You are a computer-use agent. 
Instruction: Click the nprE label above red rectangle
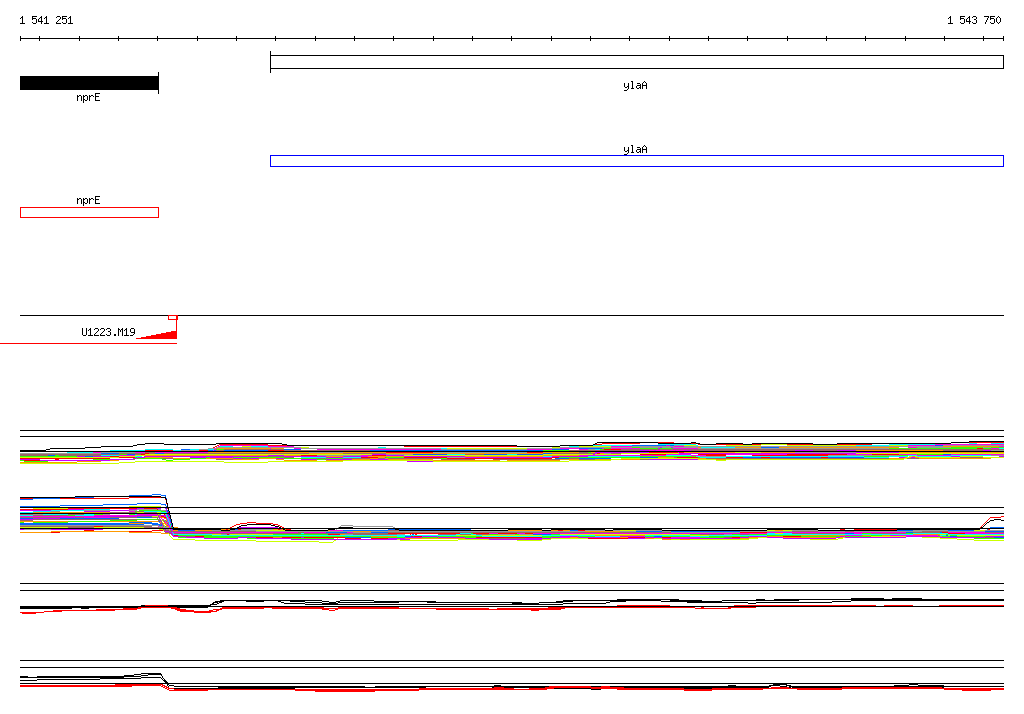(88, 200)
